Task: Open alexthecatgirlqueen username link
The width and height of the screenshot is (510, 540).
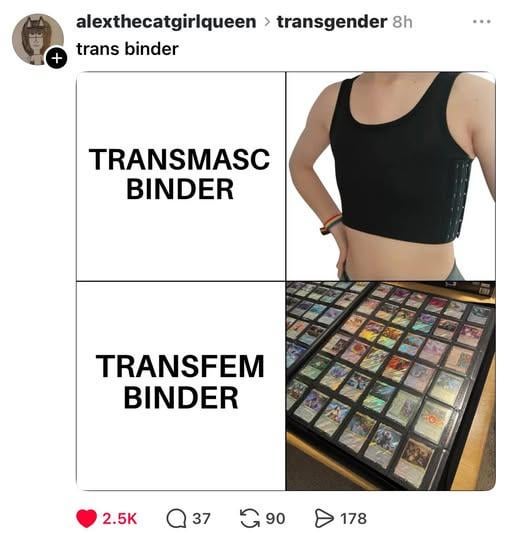Action: click(x=166, y=22)
